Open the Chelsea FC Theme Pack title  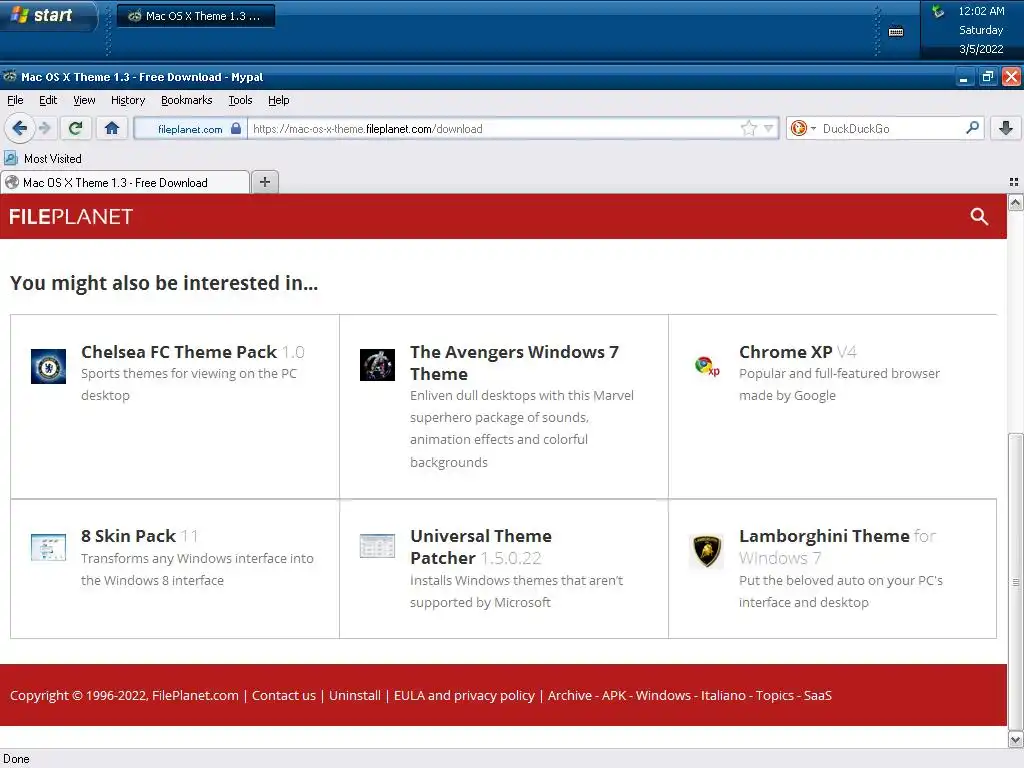[179, 352]
